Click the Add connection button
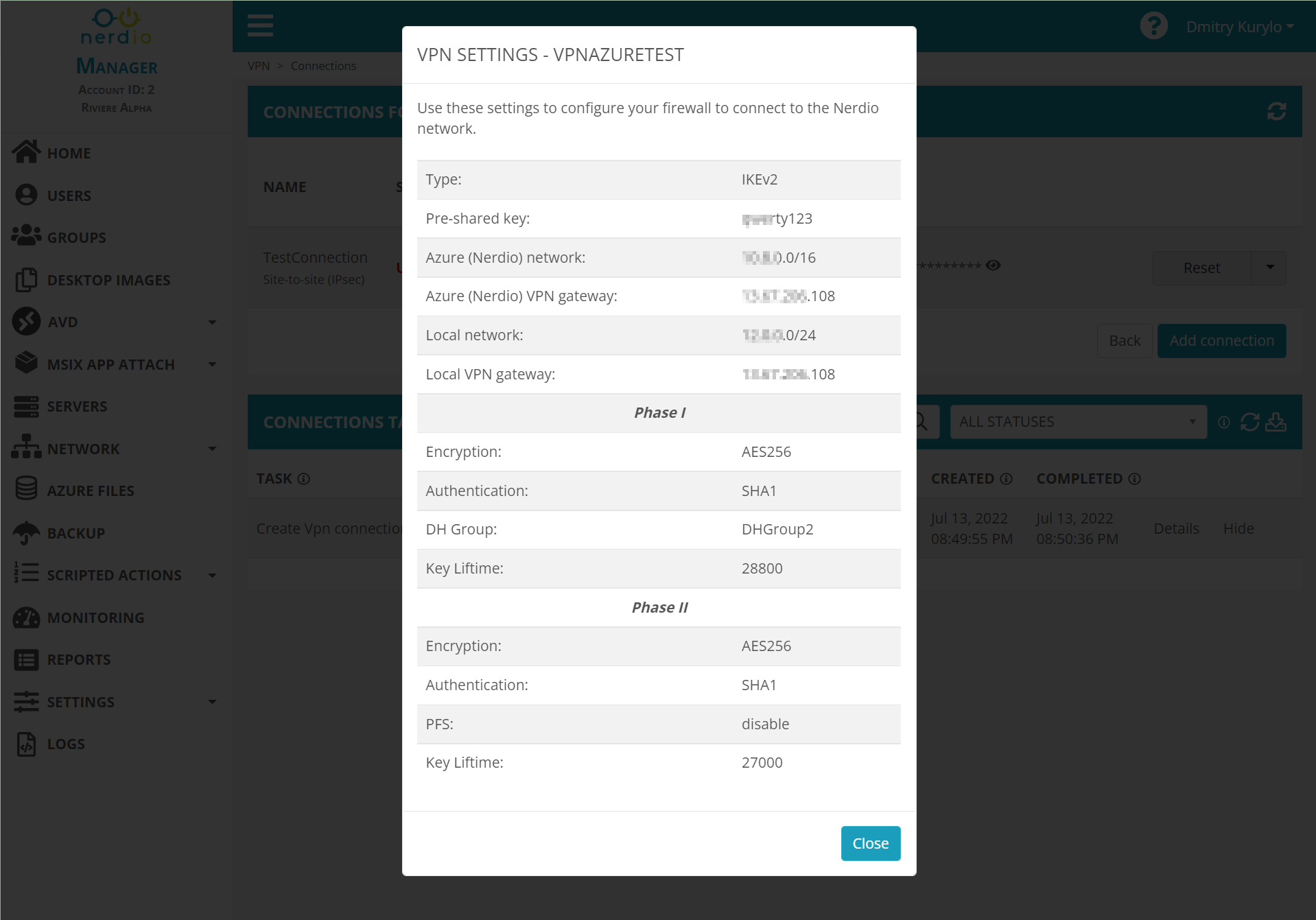1316x920 pixels. pos(1221,341)
